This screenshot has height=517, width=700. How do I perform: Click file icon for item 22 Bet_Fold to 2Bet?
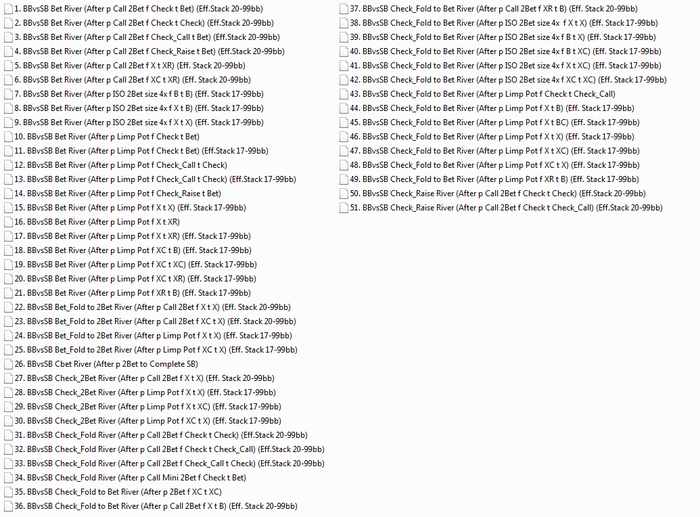click(8, 308)
